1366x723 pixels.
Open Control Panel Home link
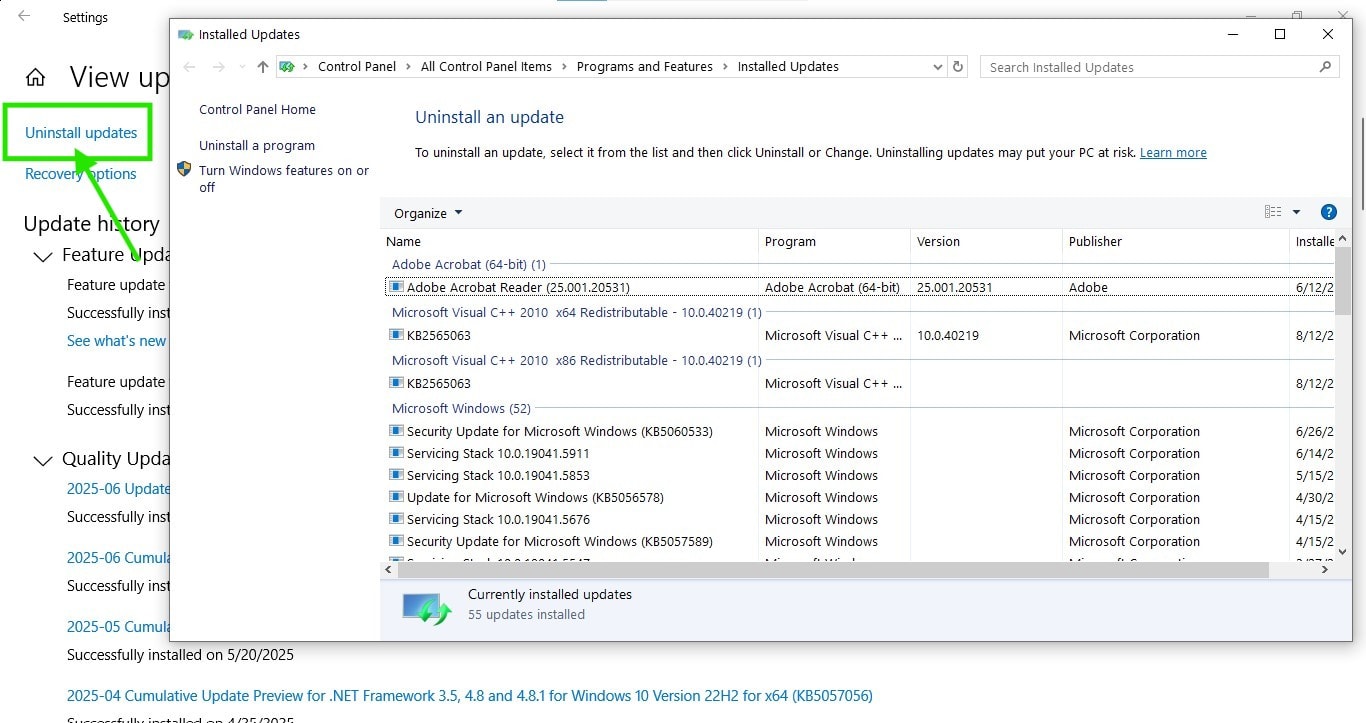click(257, 110)
